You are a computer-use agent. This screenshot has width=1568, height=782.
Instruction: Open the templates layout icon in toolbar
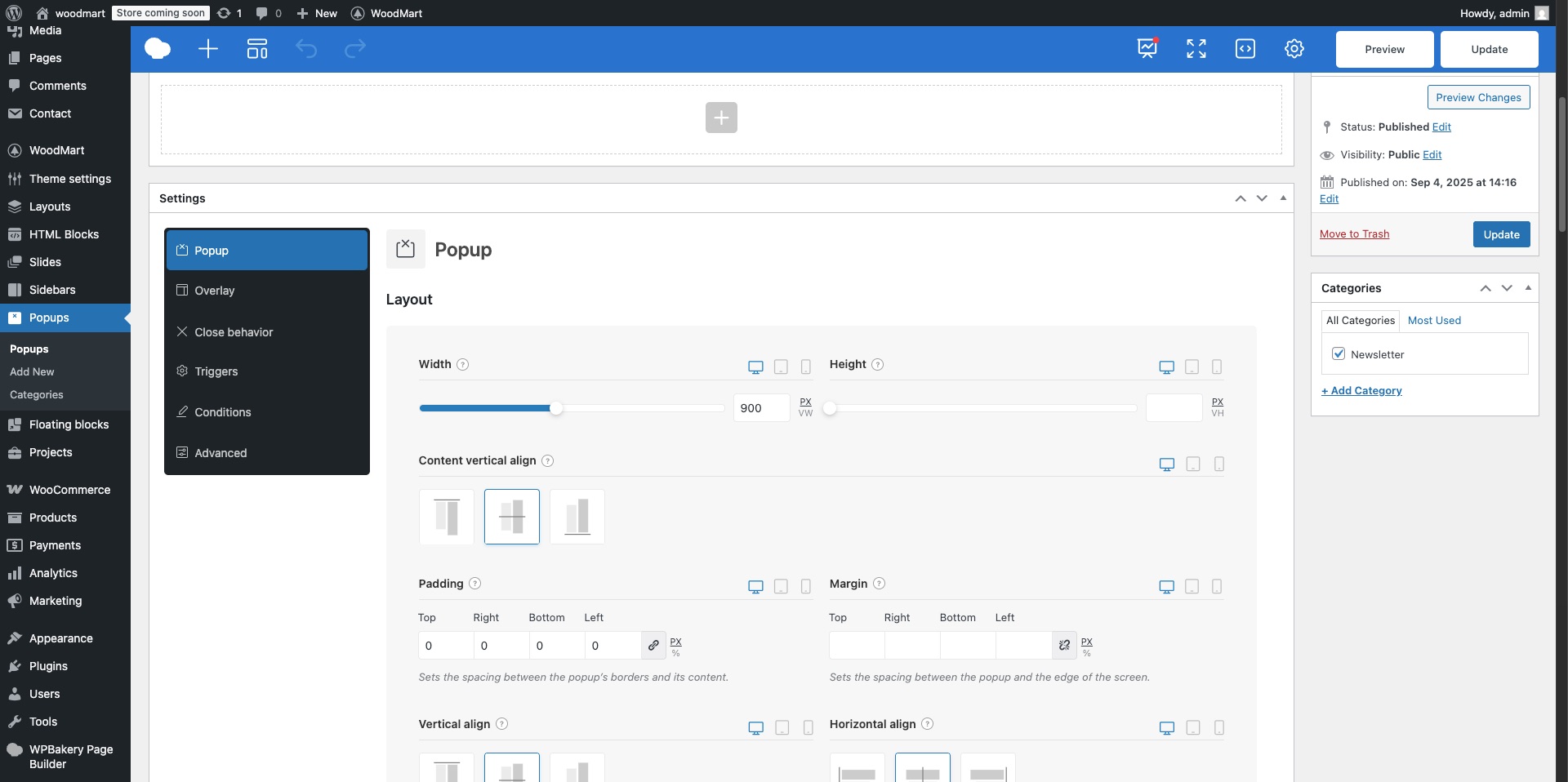(x=257, y=49)
